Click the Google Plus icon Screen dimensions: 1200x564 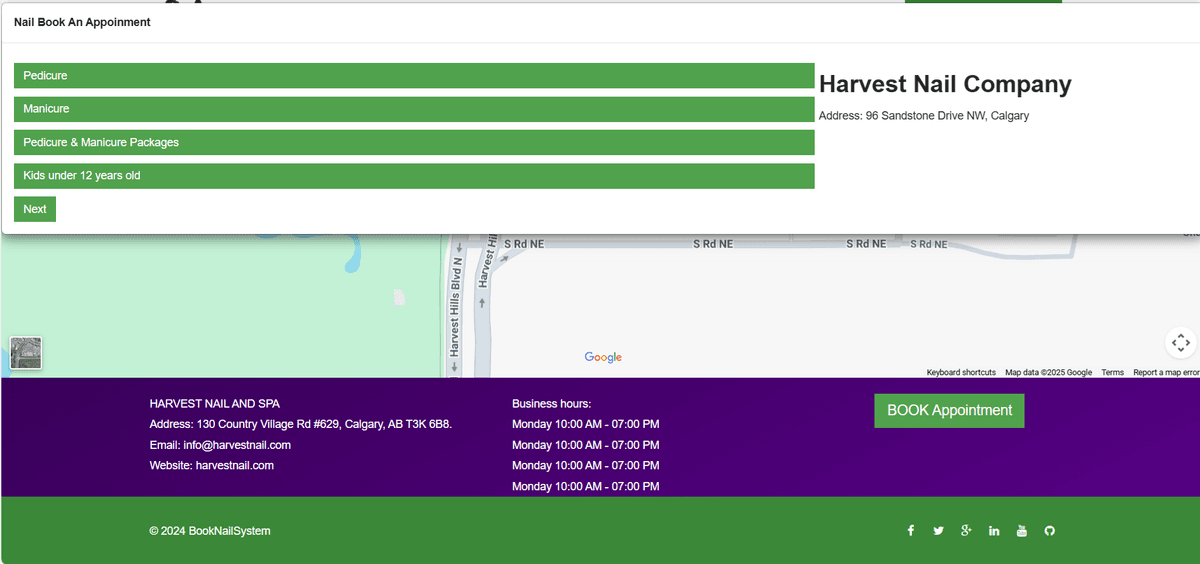point(966,531)
